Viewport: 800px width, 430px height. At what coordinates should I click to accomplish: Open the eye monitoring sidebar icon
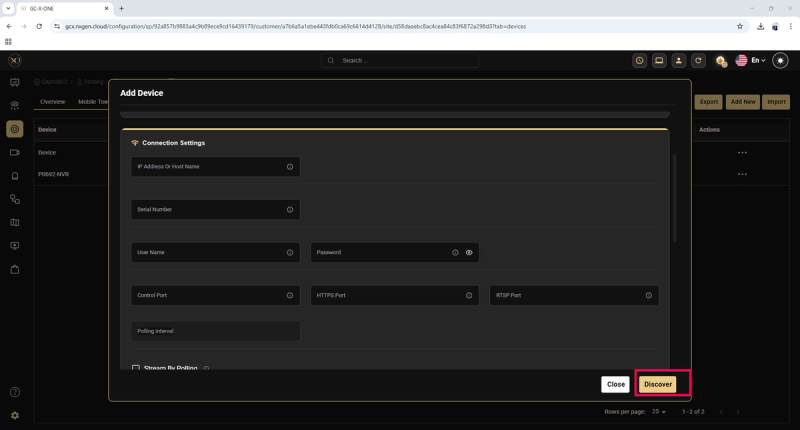point(15,105)
